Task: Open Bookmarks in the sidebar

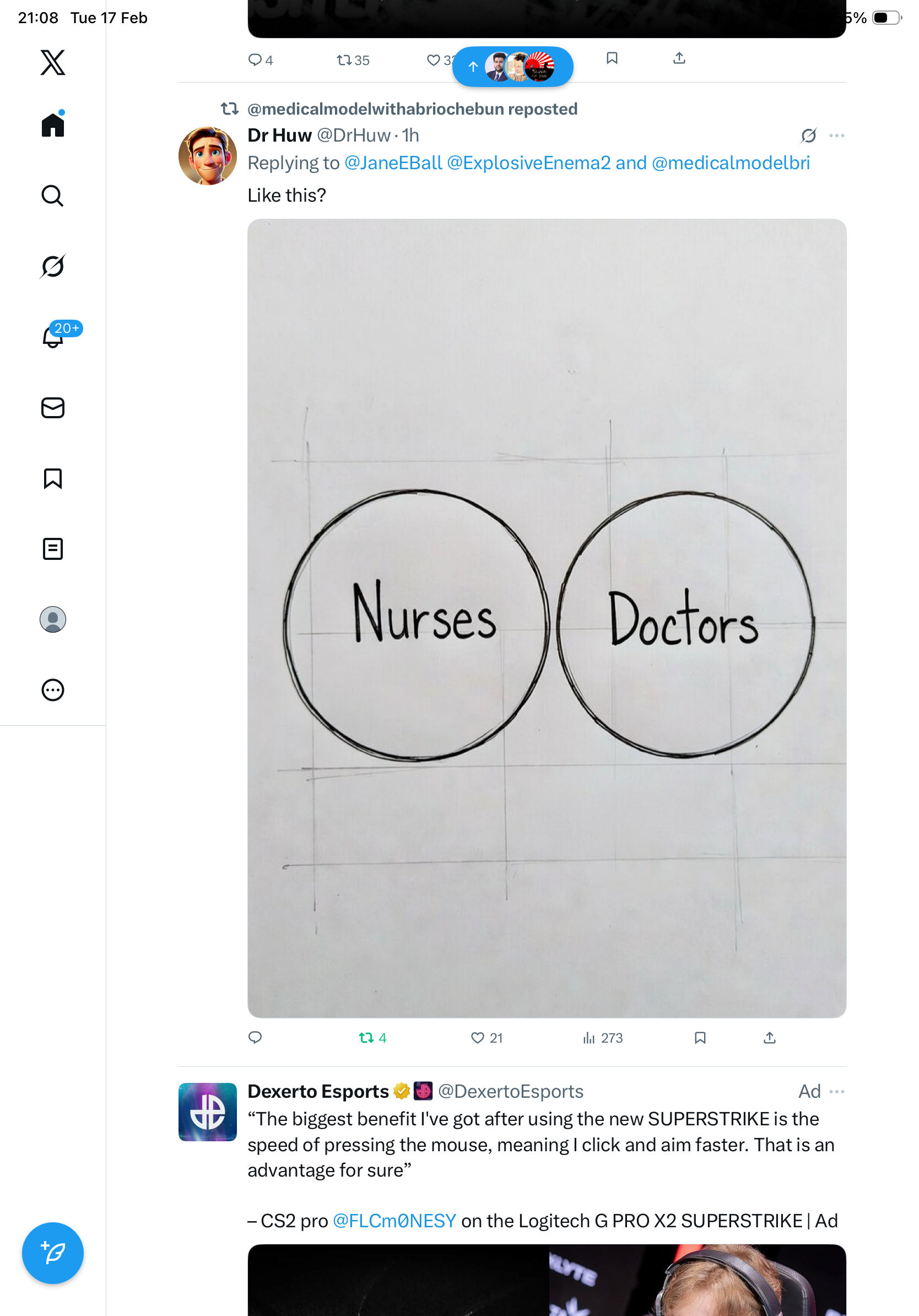Action: pyautogui.click(x=53, y=478)
